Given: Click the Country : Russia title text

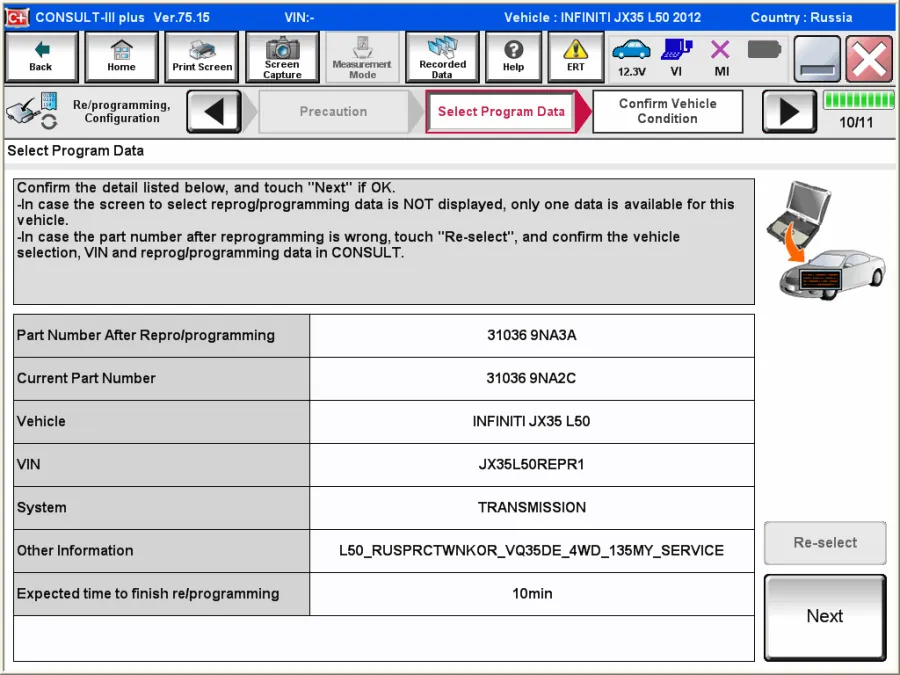Looking at the screenshot, I should click(x=801, y=17).
